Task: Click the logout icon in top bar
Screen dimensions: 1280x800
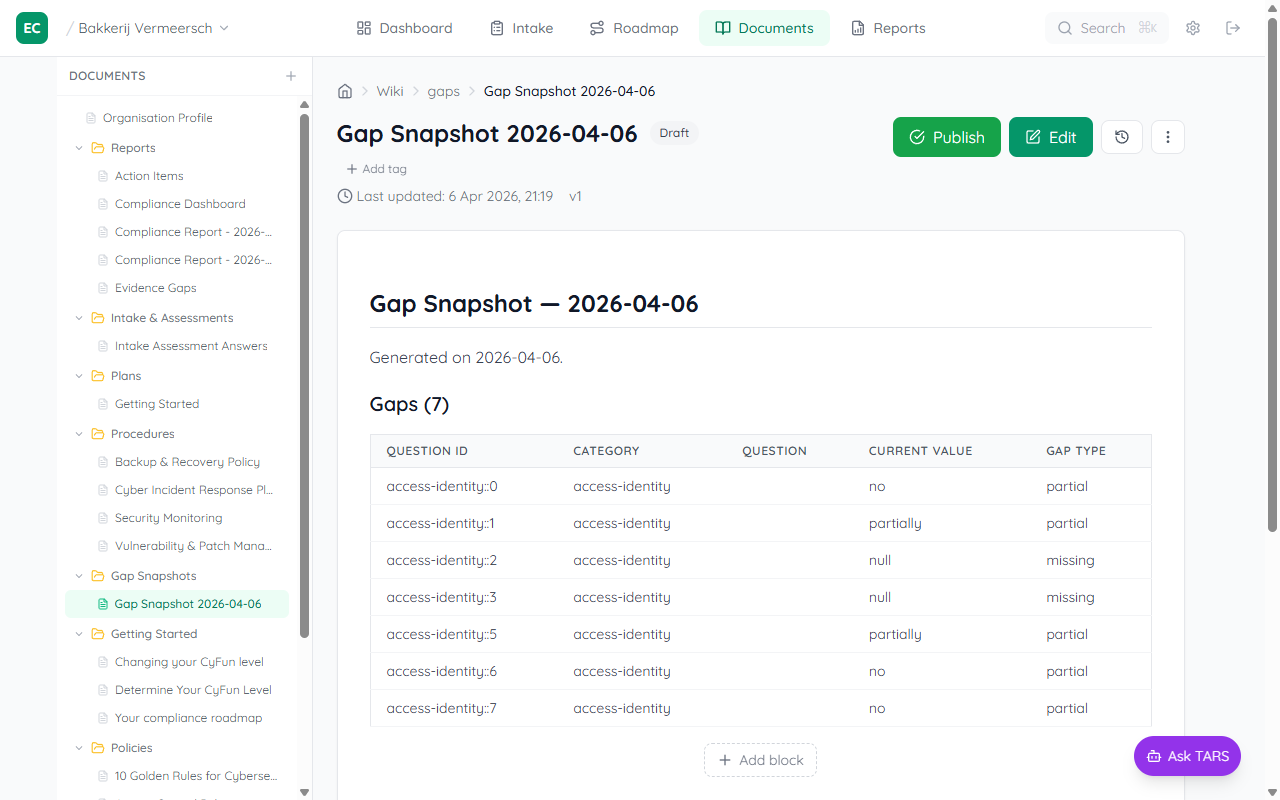Action: tap(1233, 28)
